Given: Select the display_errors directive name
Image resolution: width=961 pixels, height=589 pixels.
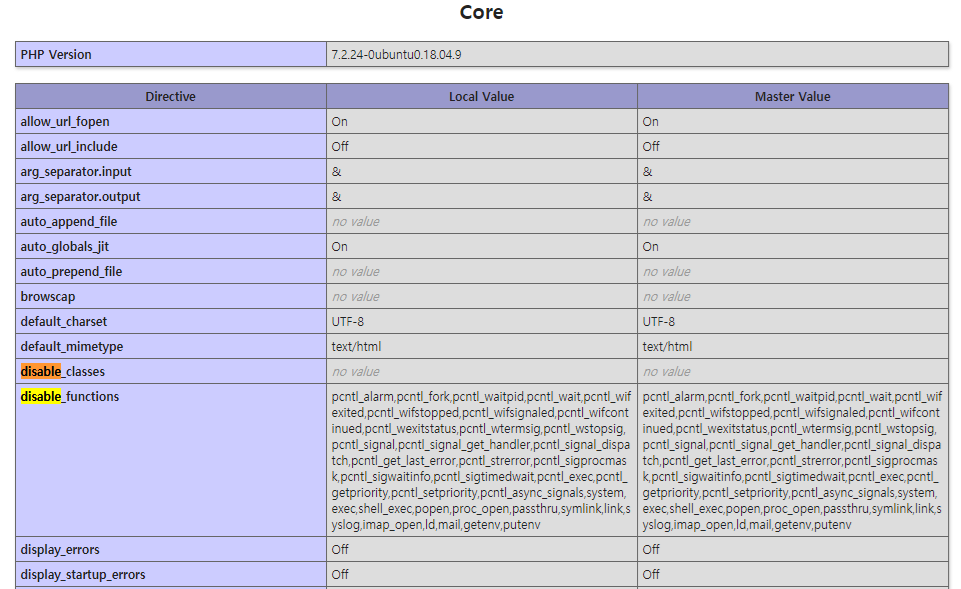Looking at the screenshot, I should click(60, 550).
